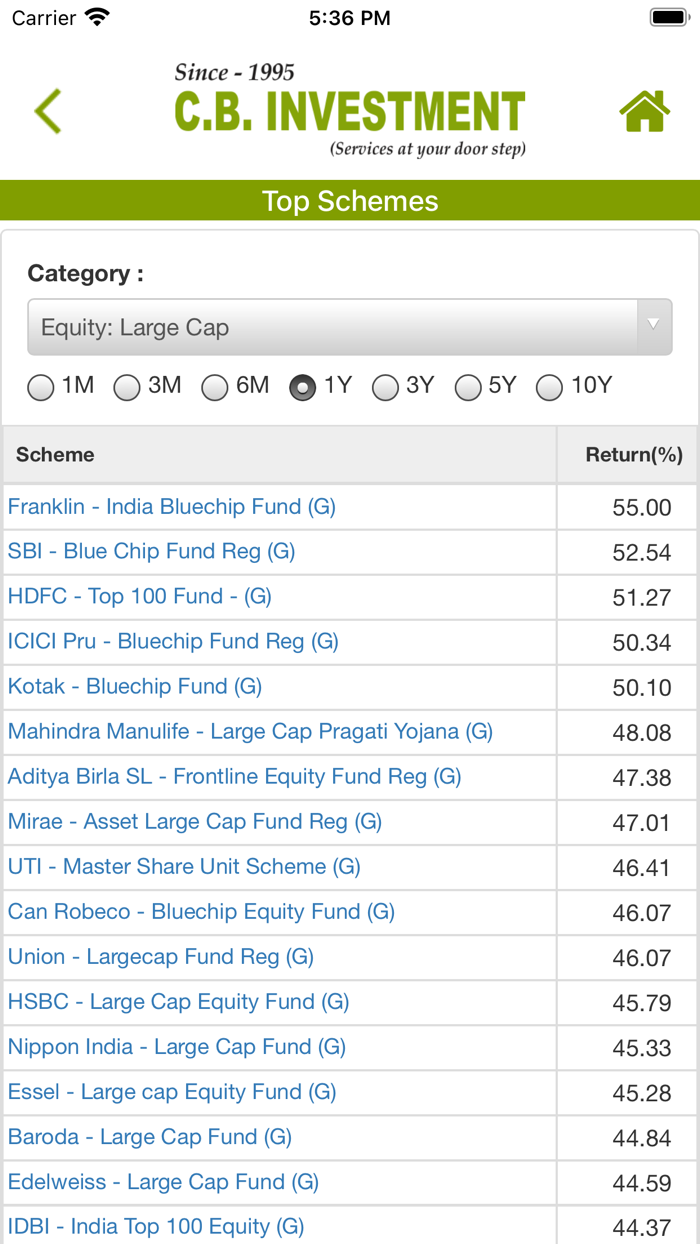Sort by the Return(%) column header
Viewport: 700px width, 1244px height.
(x=633, y=454)
